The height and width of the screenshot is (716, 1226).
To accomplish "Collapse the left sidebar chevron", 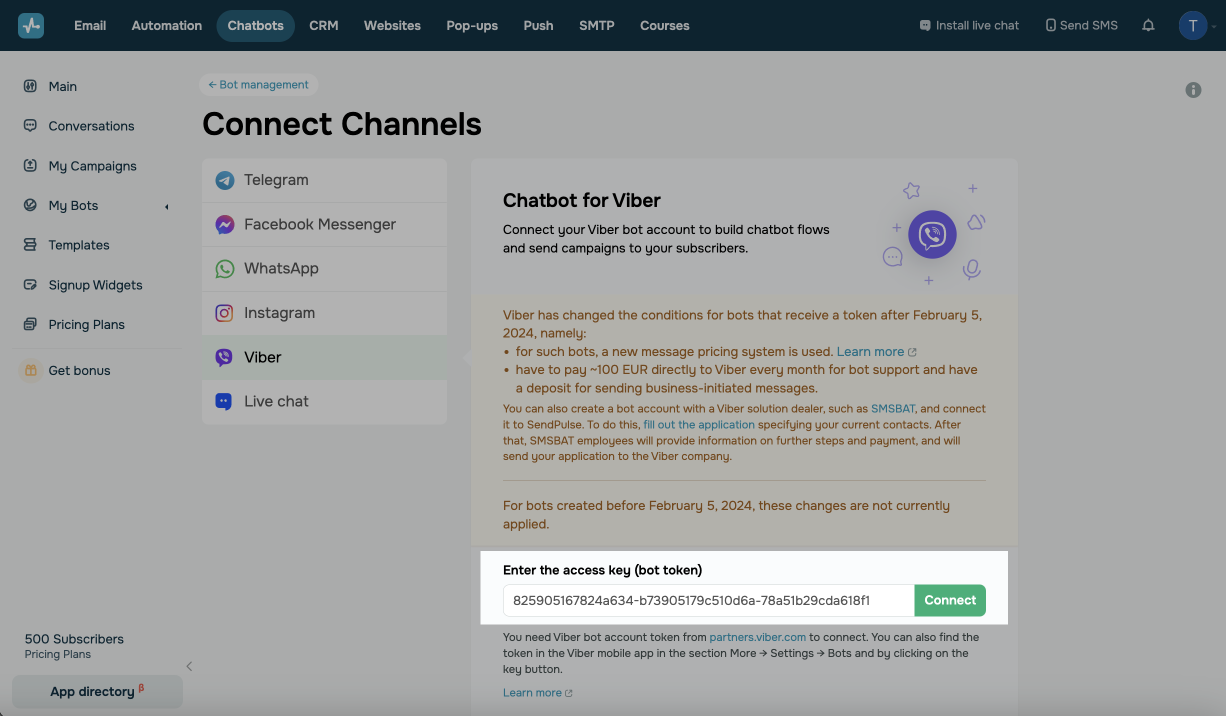I will tap(189, 666).
